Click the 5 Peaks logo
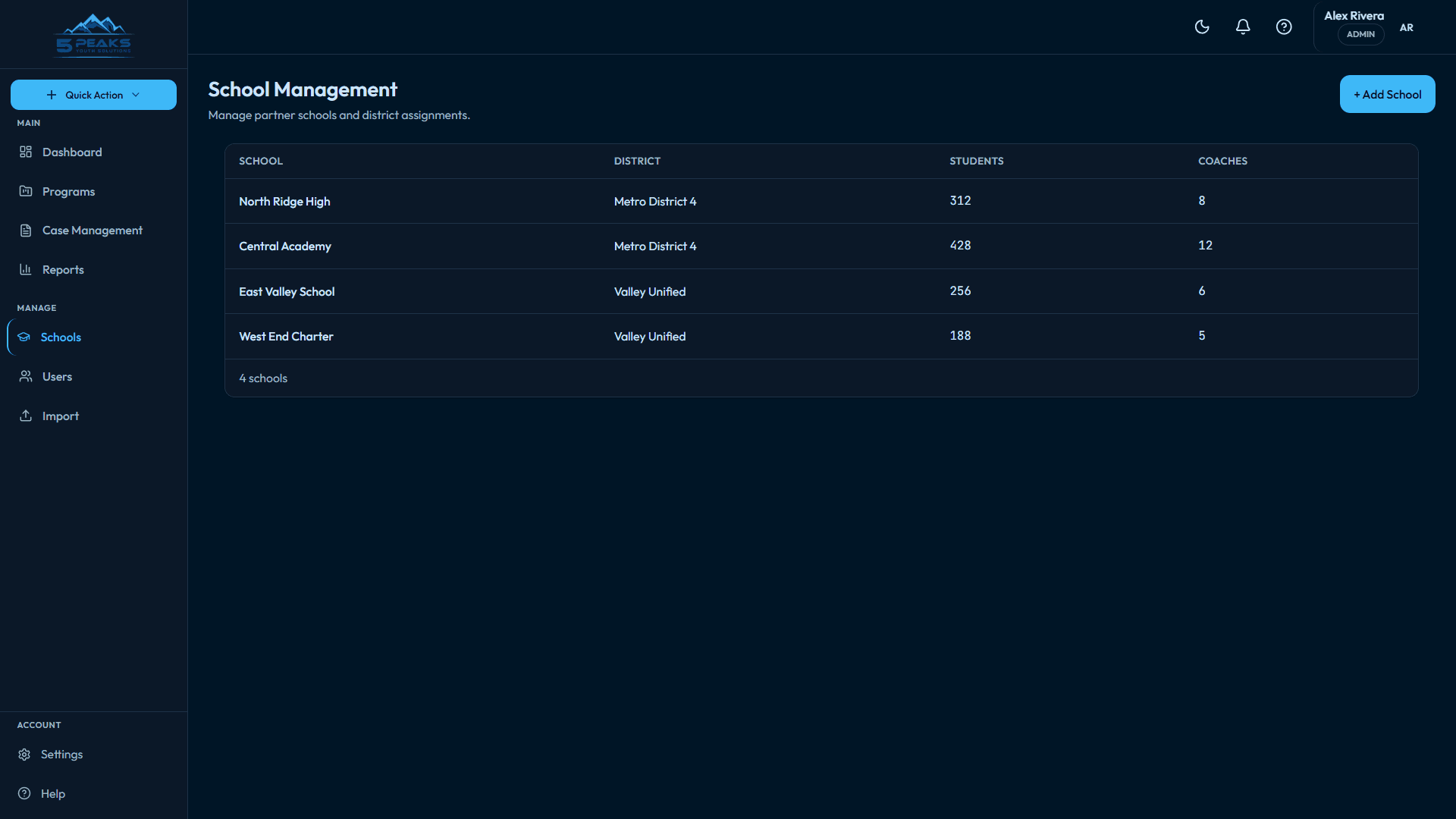This screenshot has height=819, width=1456. point(94,34)
